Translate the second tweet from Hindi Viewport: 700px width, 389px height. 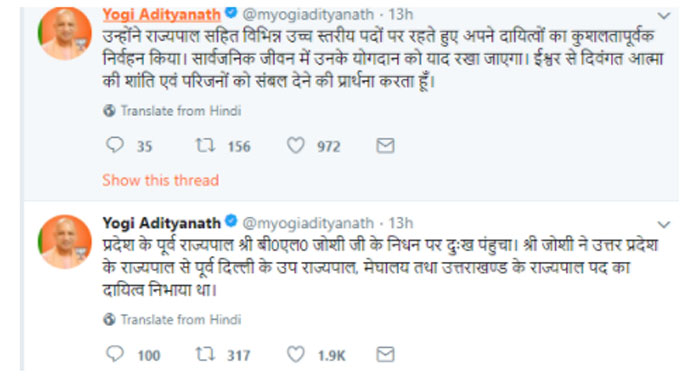(172, 319)
